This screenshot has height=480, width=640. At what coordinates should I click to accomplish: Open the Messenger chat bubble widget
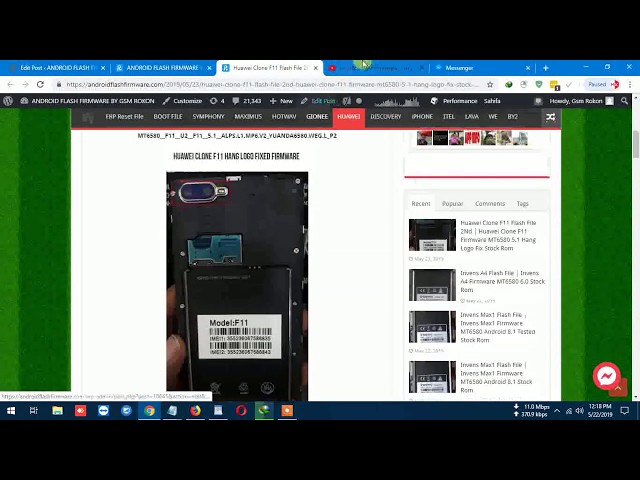tap(607, 376)
